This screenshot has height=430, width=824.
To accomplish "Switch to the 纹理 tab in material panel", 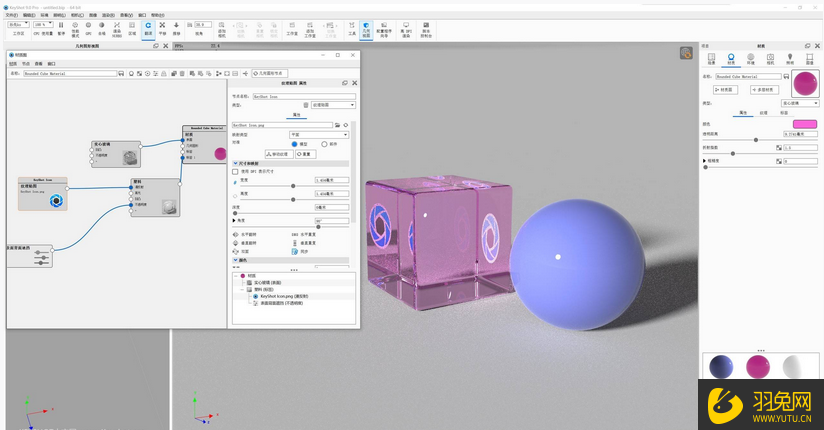I will point(764,112).
